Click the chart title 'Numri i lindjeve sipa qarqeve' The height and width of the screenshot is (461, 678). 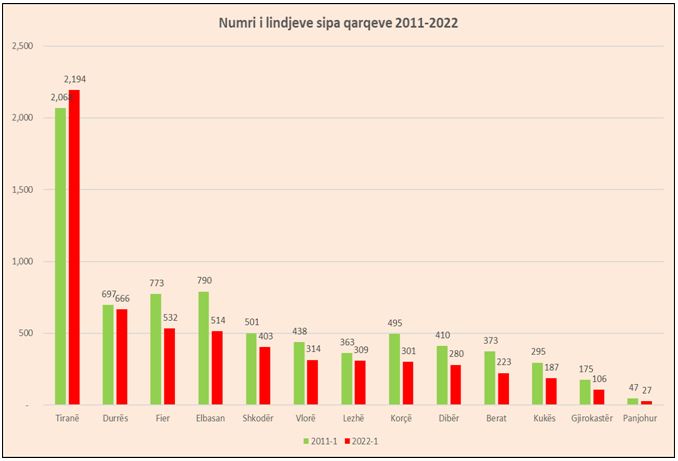[x=338, y=23]
